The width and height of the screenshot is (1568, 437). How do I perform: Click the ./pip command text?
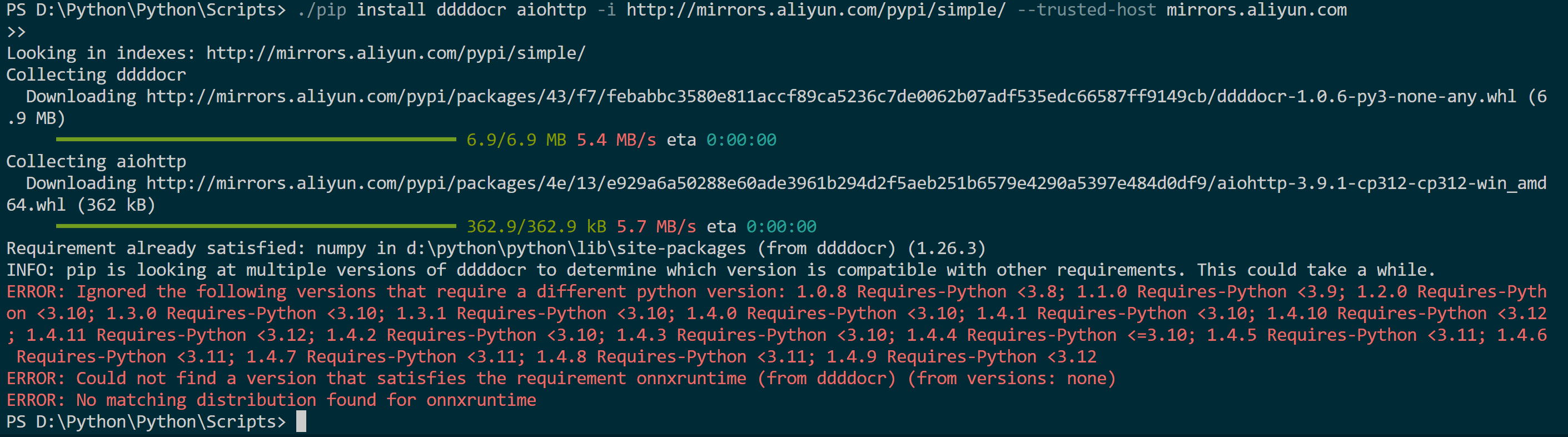(322, 11)
